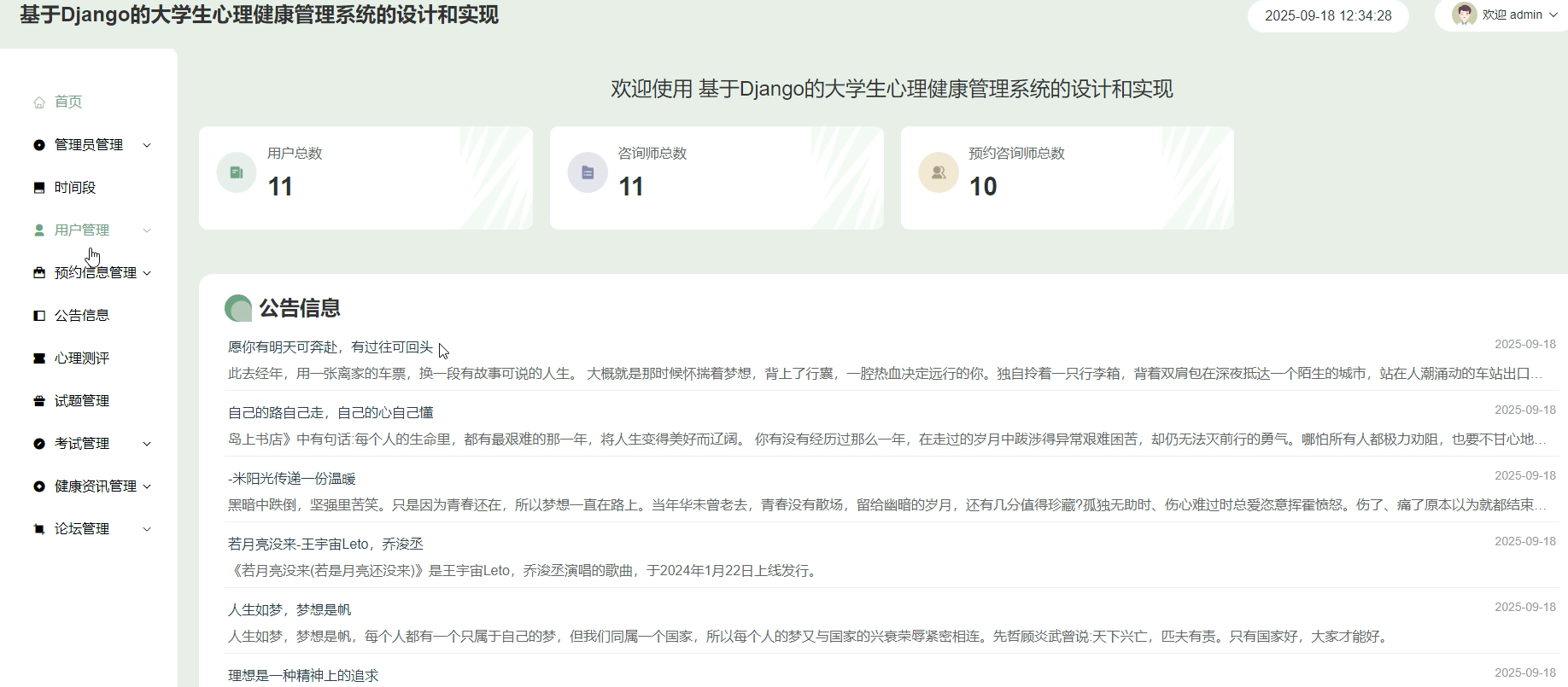Click the green 公告信息 heading icon
1568x687 pixels.
tap(238, 308)
